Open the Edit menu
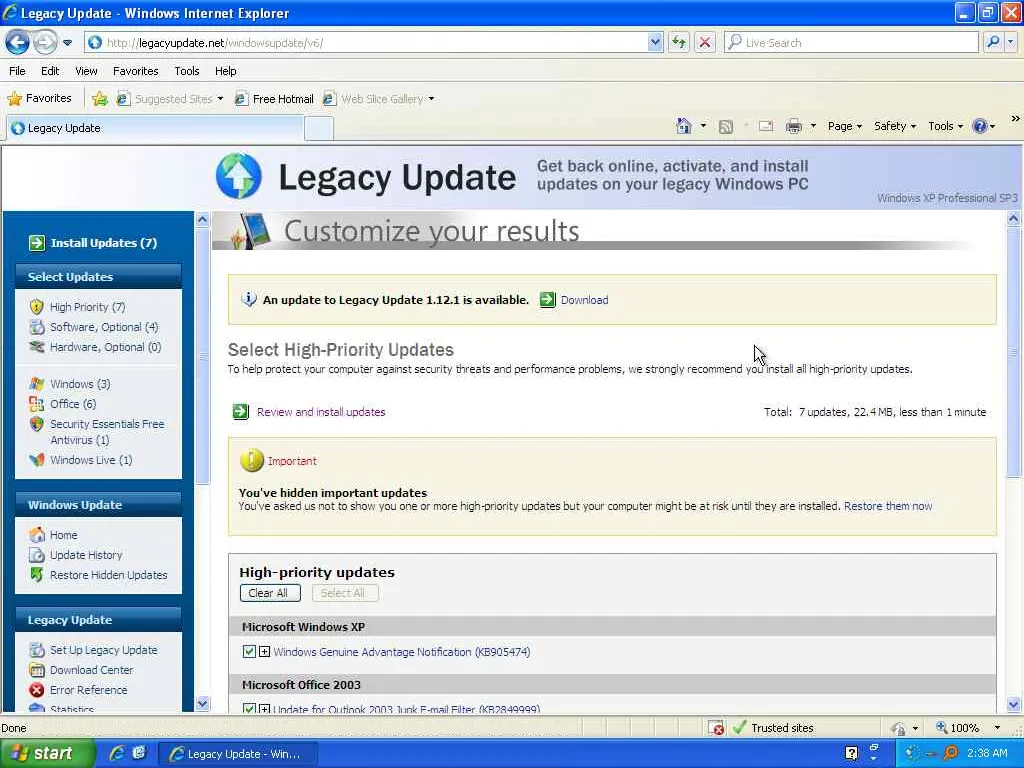The width and height of the screenshot is (1024, 768). pos(50,71)
